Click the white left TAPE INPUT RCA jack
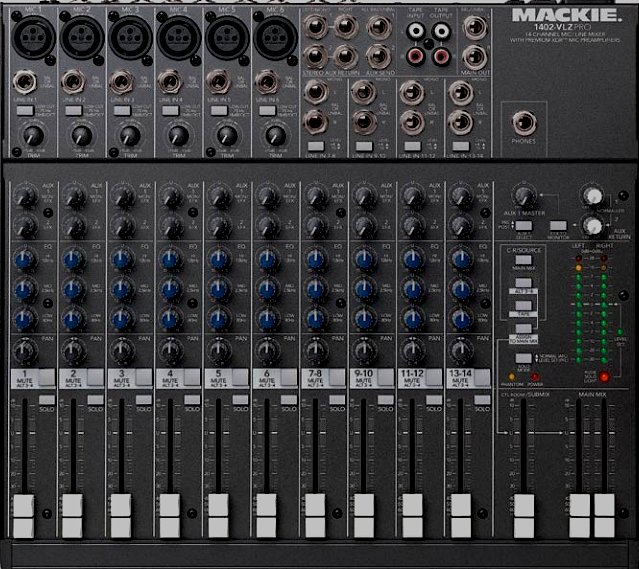This screenshot has width=639, height=569. (416, 30)
